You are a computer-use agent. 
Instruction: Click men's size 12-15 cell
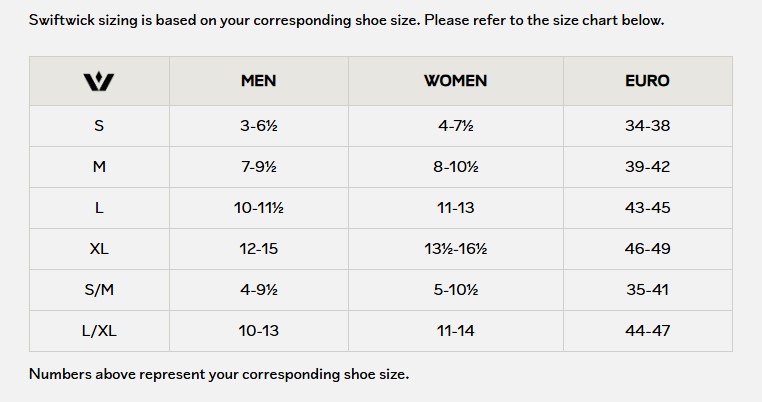(x=259, y=249)
